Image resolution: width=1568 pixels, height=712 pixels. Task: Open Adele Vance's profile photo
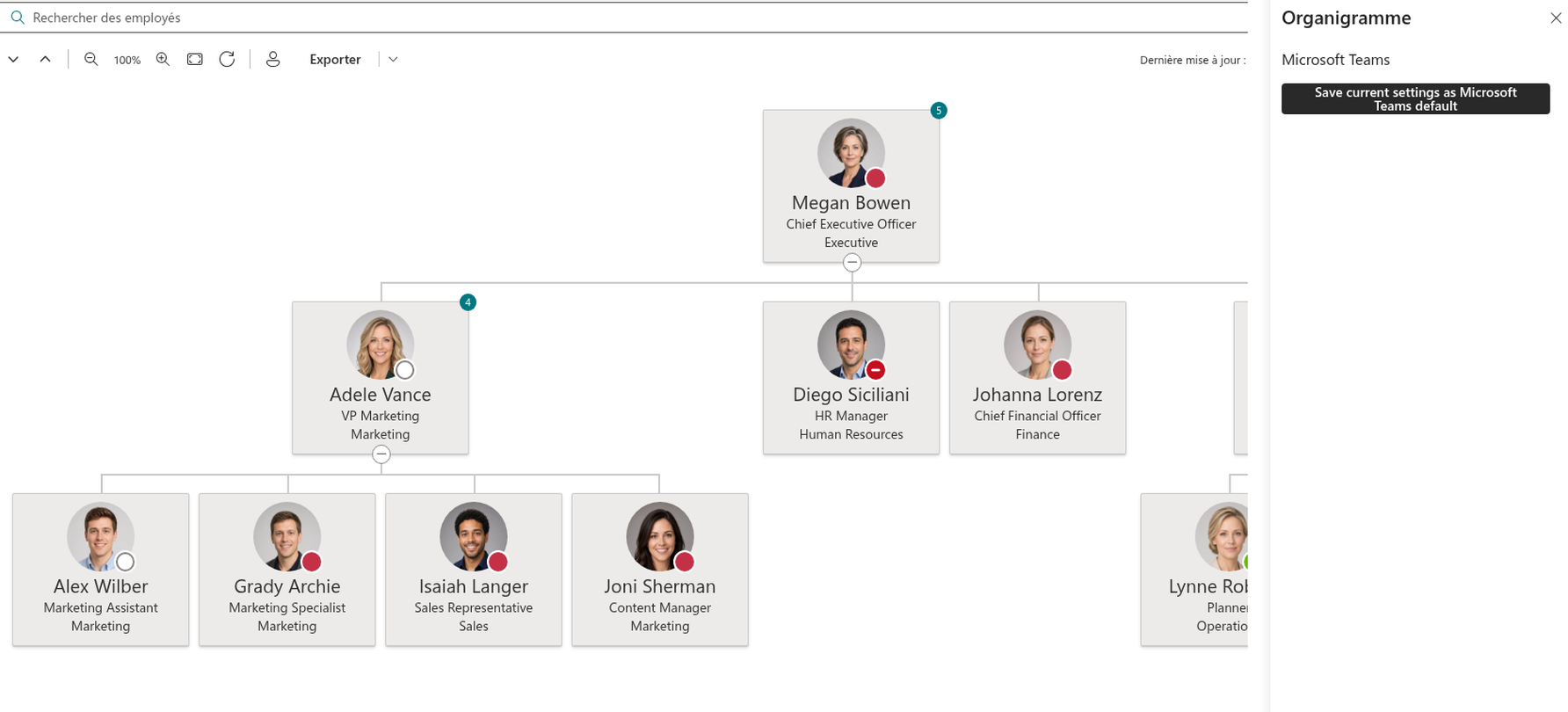click(x=380, y=345)
